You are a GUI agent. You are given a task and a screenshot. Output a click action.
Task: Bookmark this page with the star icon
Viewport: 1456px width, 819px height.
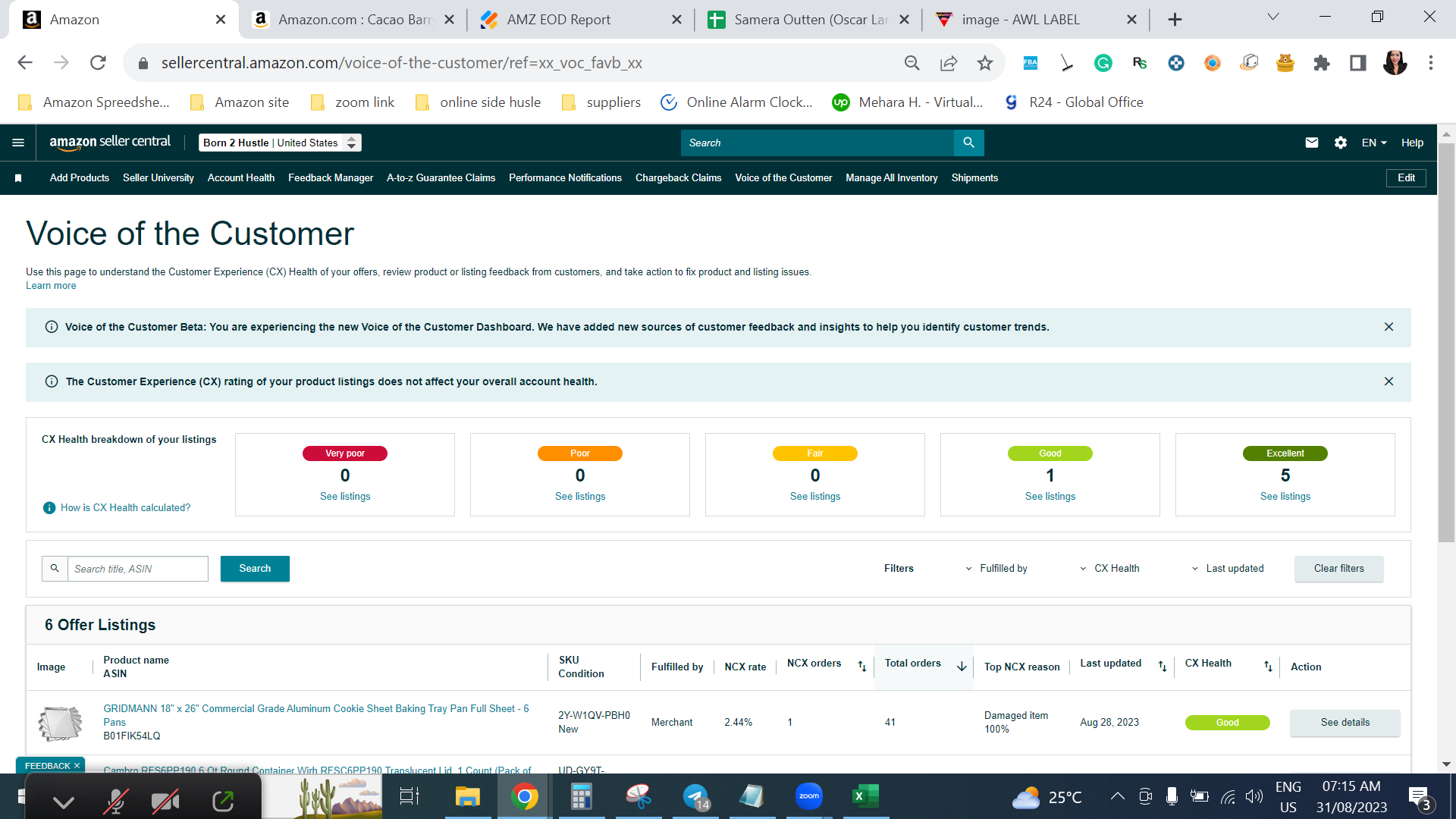tap(985, 63)
